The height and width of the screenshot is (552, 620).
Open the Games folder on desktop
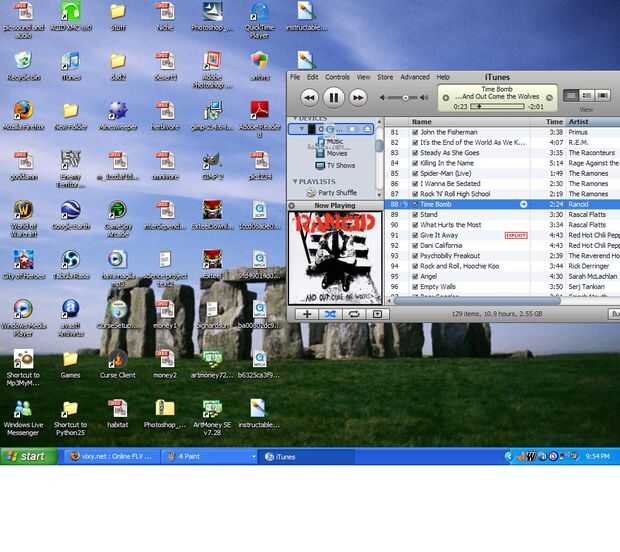70,364
